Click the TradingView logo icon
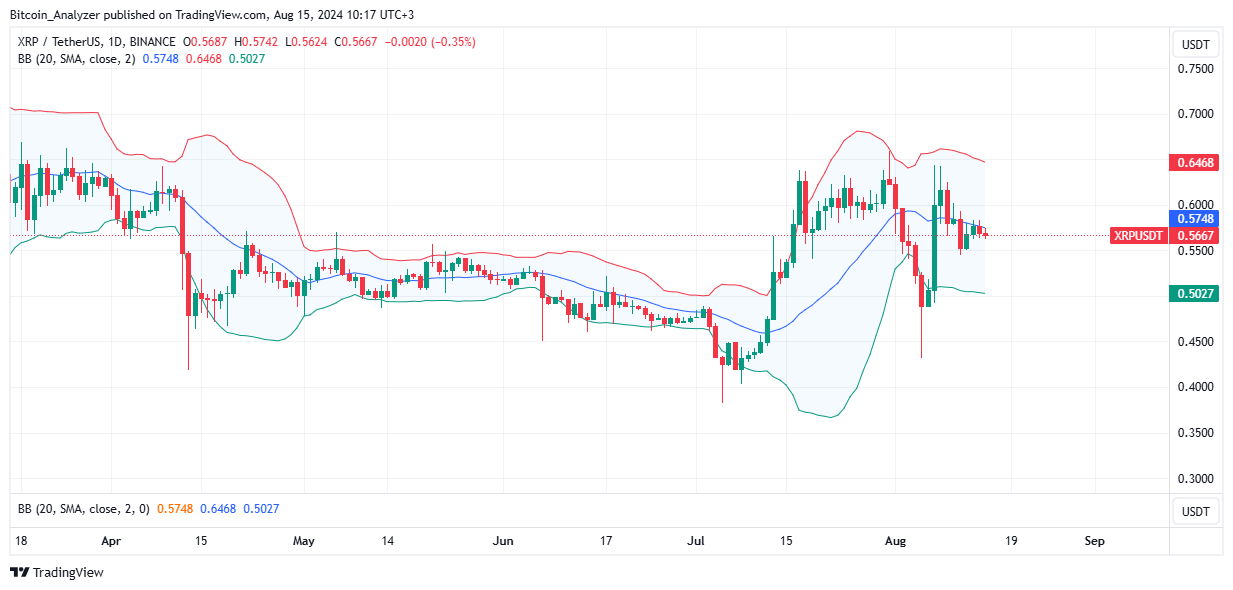This screenshot has width=1233, height=590. [19, 573]
